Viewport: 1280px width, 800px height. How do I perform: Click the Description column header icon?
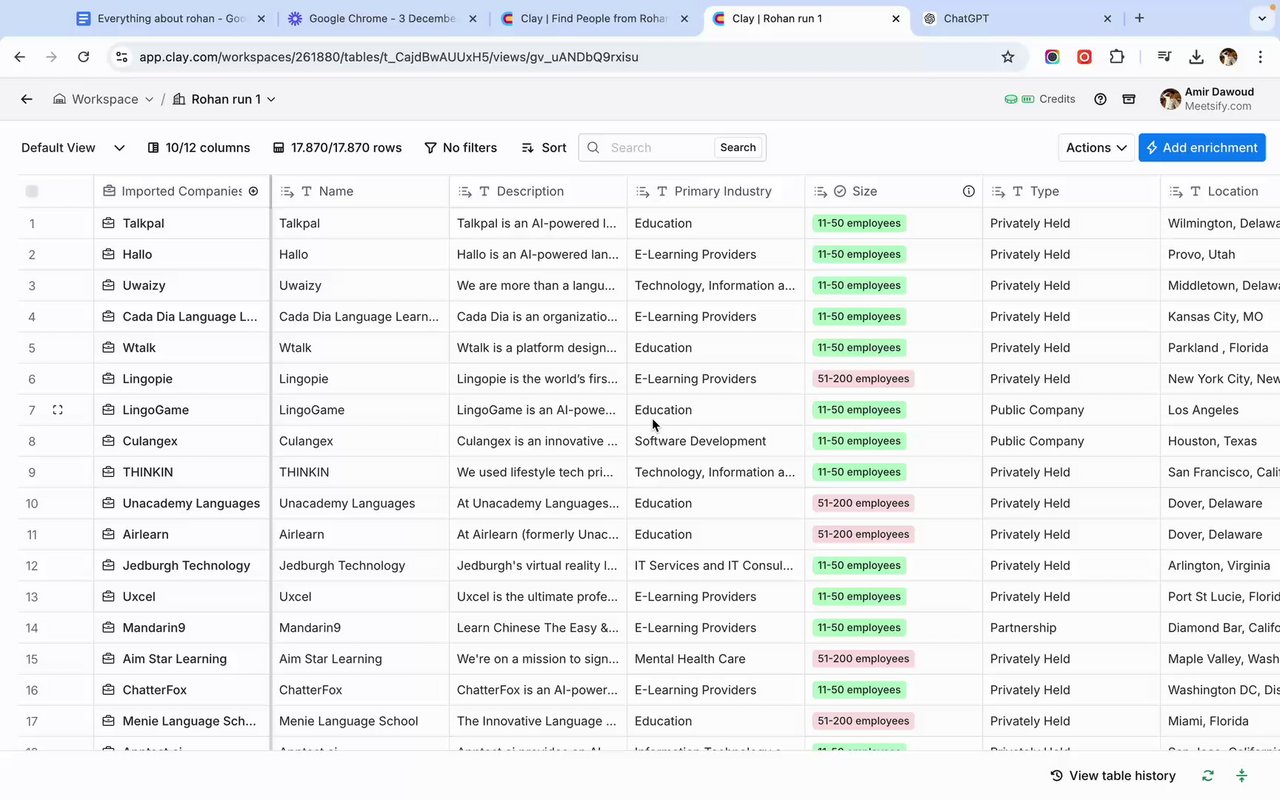pos(465,191)
